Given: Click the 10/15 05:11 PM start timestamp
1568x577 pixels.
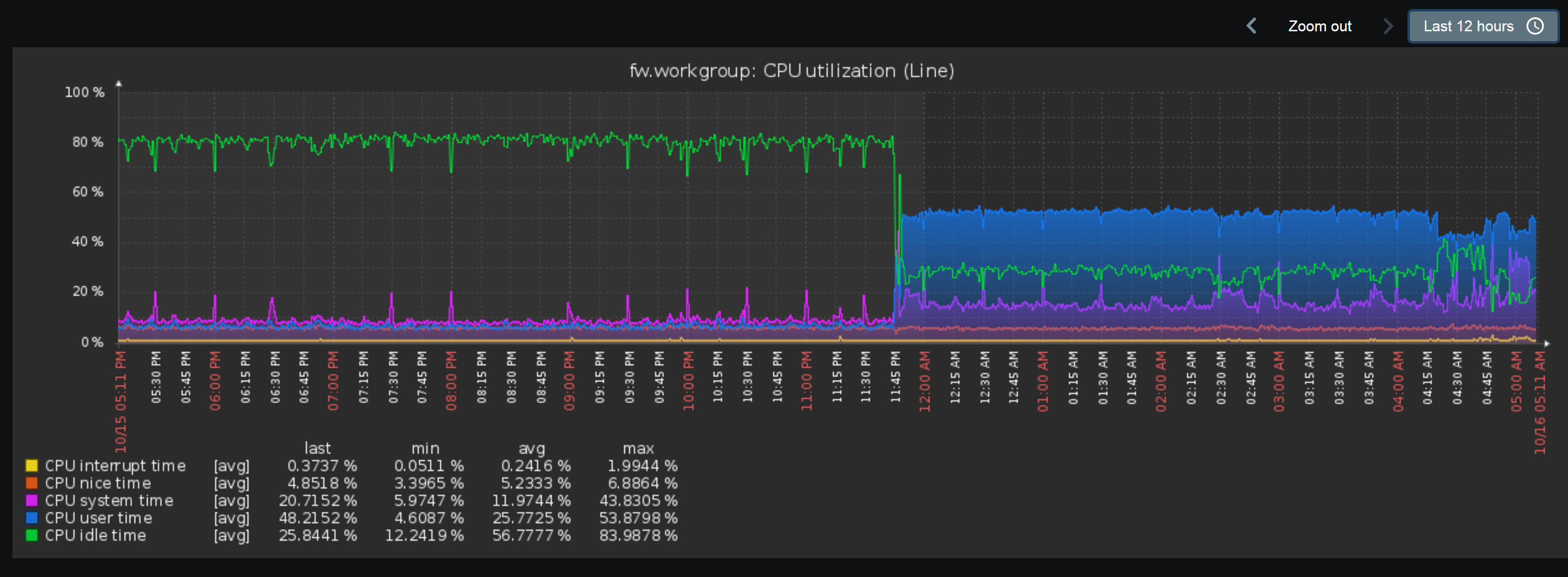Looking at the screenshot, I should click(120, 402).
